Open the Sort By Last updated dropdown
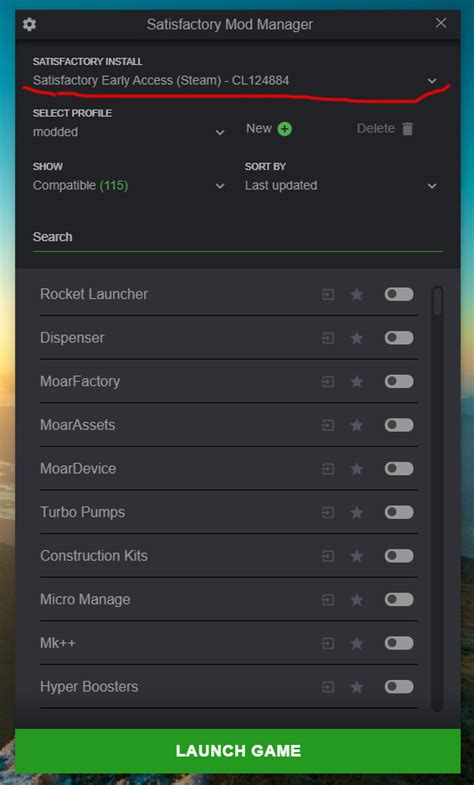 [341, 186]
